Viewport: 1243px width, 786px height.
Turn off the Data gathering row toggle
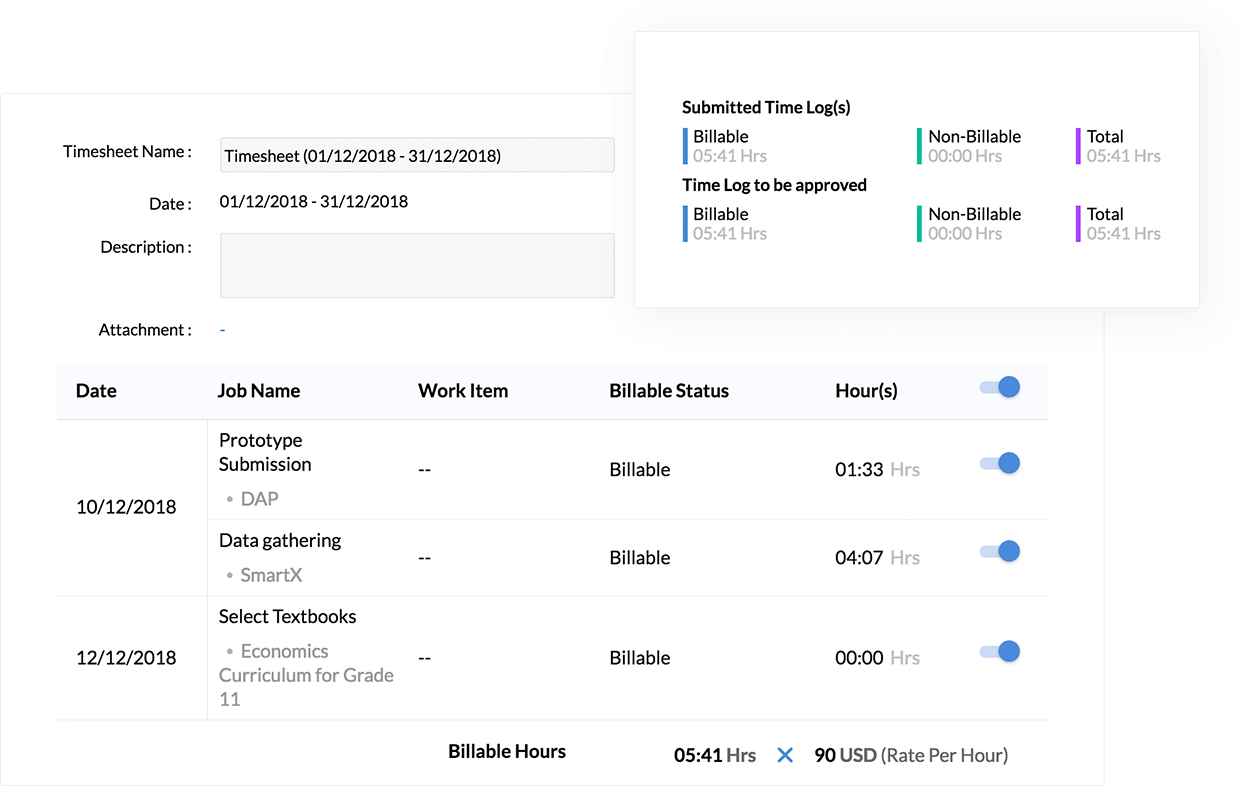tap(999, 551)
